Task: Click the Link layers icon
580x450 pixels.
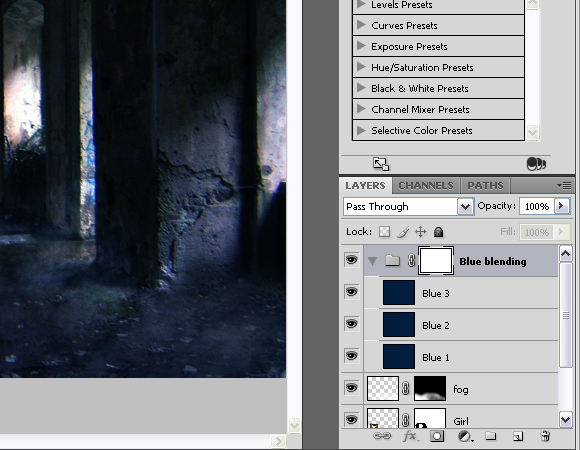Action: coord(382,436)
